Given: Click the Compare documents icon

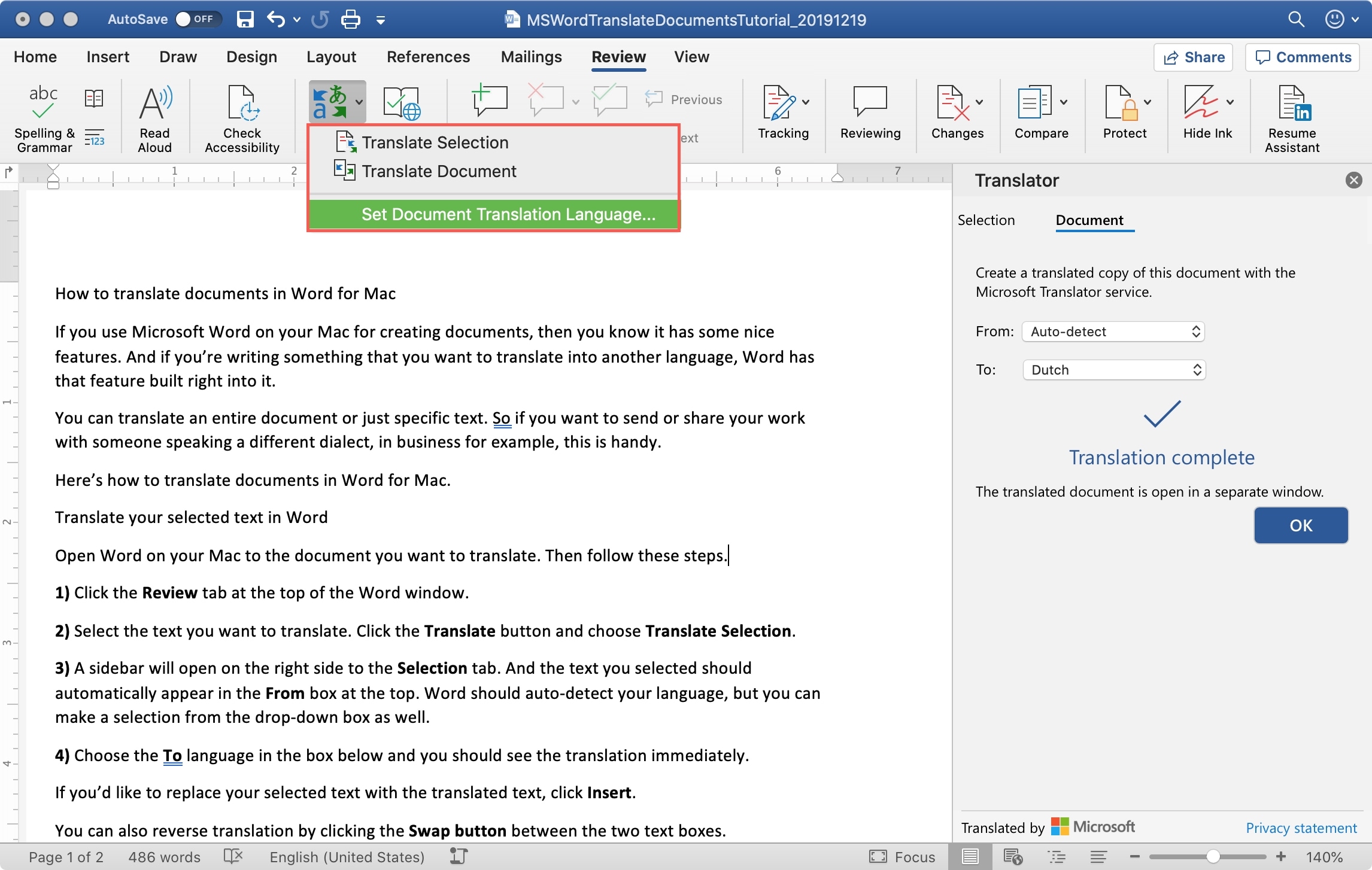Looking at the screenshot, I should click(1034, 102).
